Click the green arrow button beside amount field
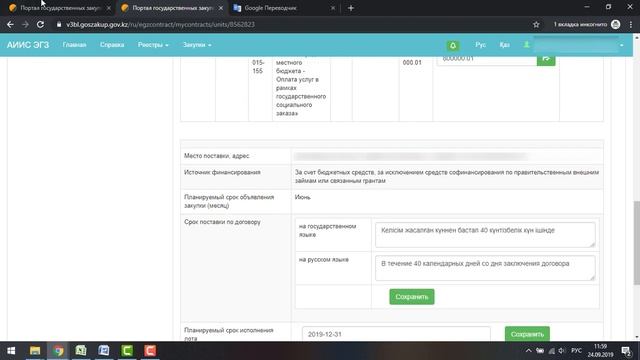Image resolution: width=640 pixels, height=360 pixels. coord(546,59)
